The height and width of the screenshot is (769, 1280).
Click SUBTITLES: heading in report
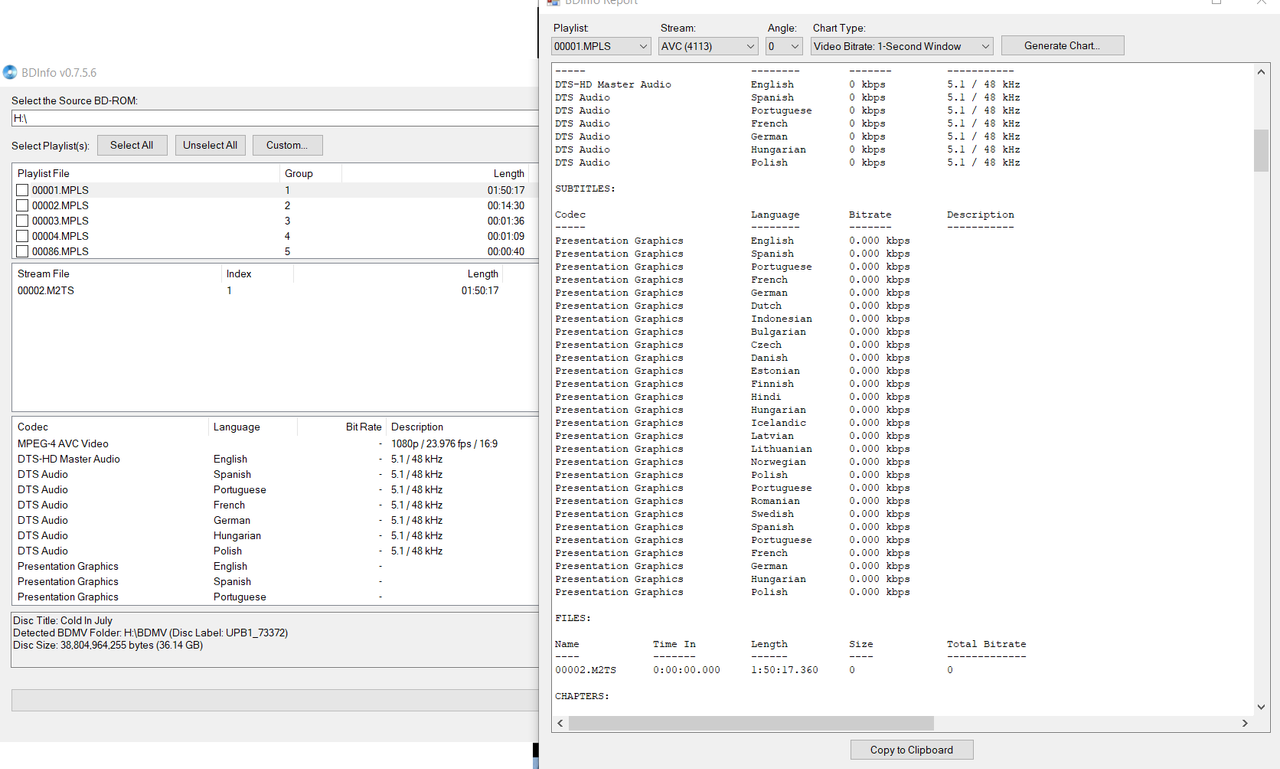click(585, 189)
